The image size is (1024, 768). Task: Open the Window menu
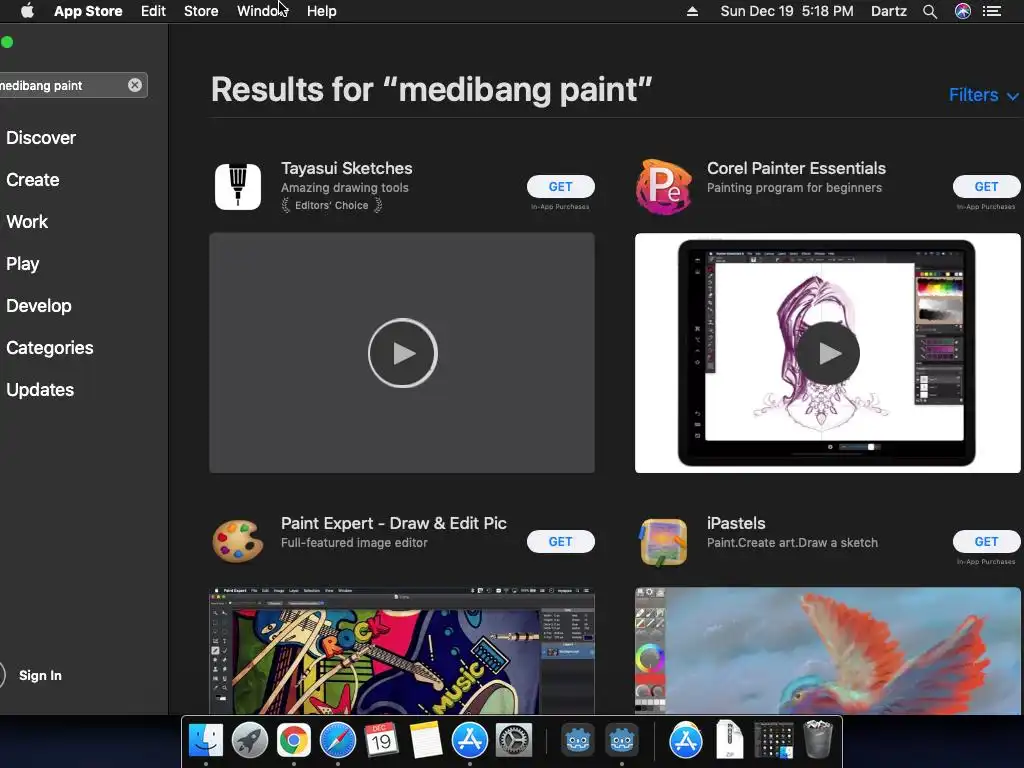262,11
